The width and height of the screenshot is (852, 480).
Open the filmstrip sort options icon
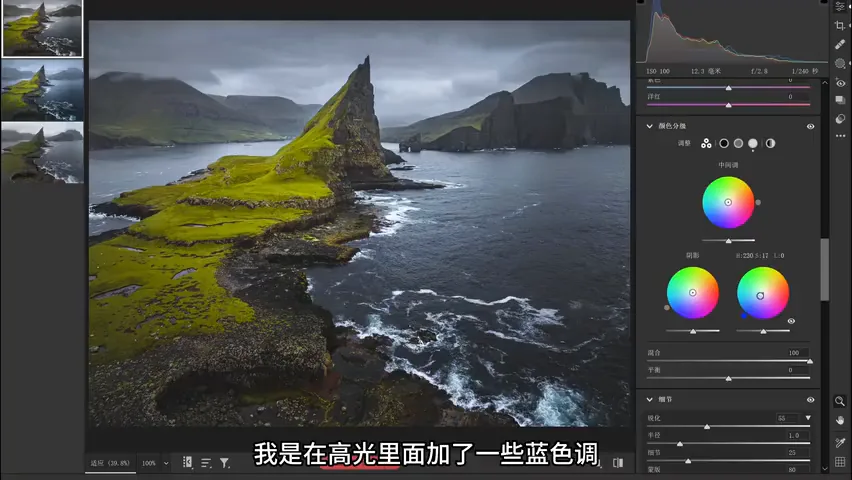[206, 463]
